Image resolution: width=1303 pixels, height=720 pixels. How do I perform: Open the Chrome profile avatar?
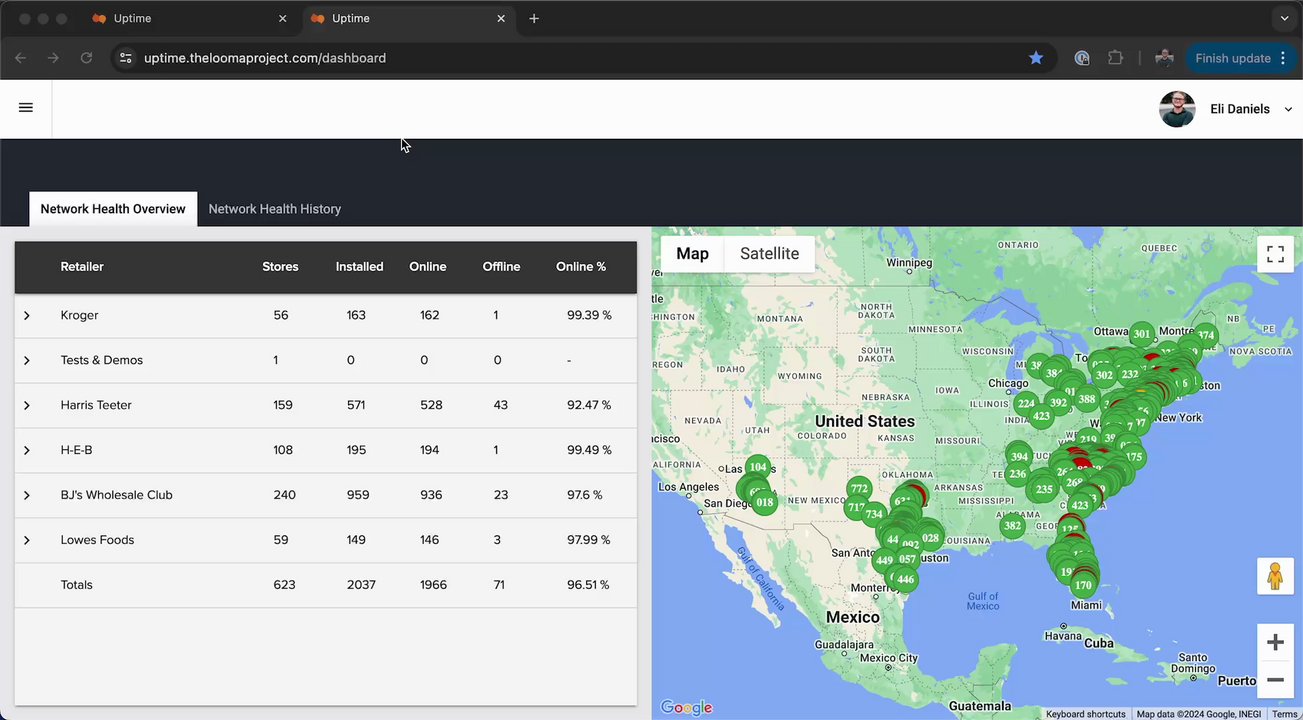(1164, 58)
